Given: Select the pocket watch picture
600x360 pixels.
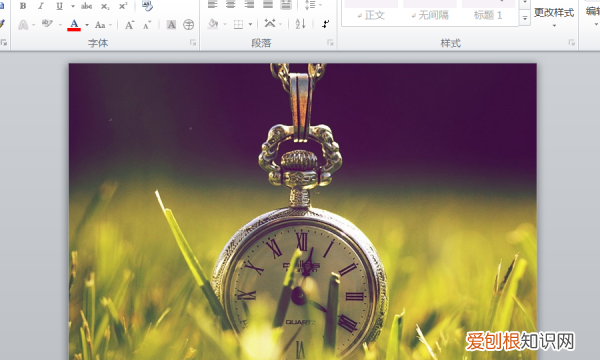Looking at the screenshot, I should 303,212.
